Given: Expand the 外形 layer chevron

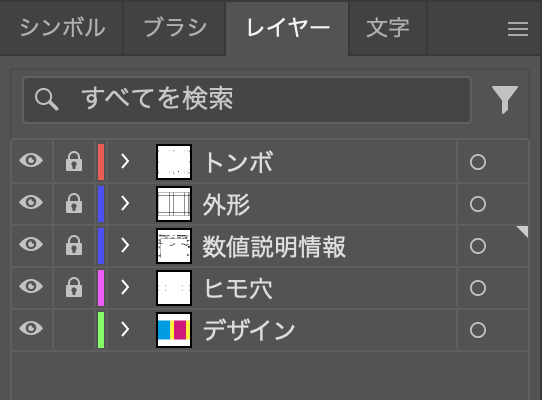Looking at the screenshot, I should point(125,204).
